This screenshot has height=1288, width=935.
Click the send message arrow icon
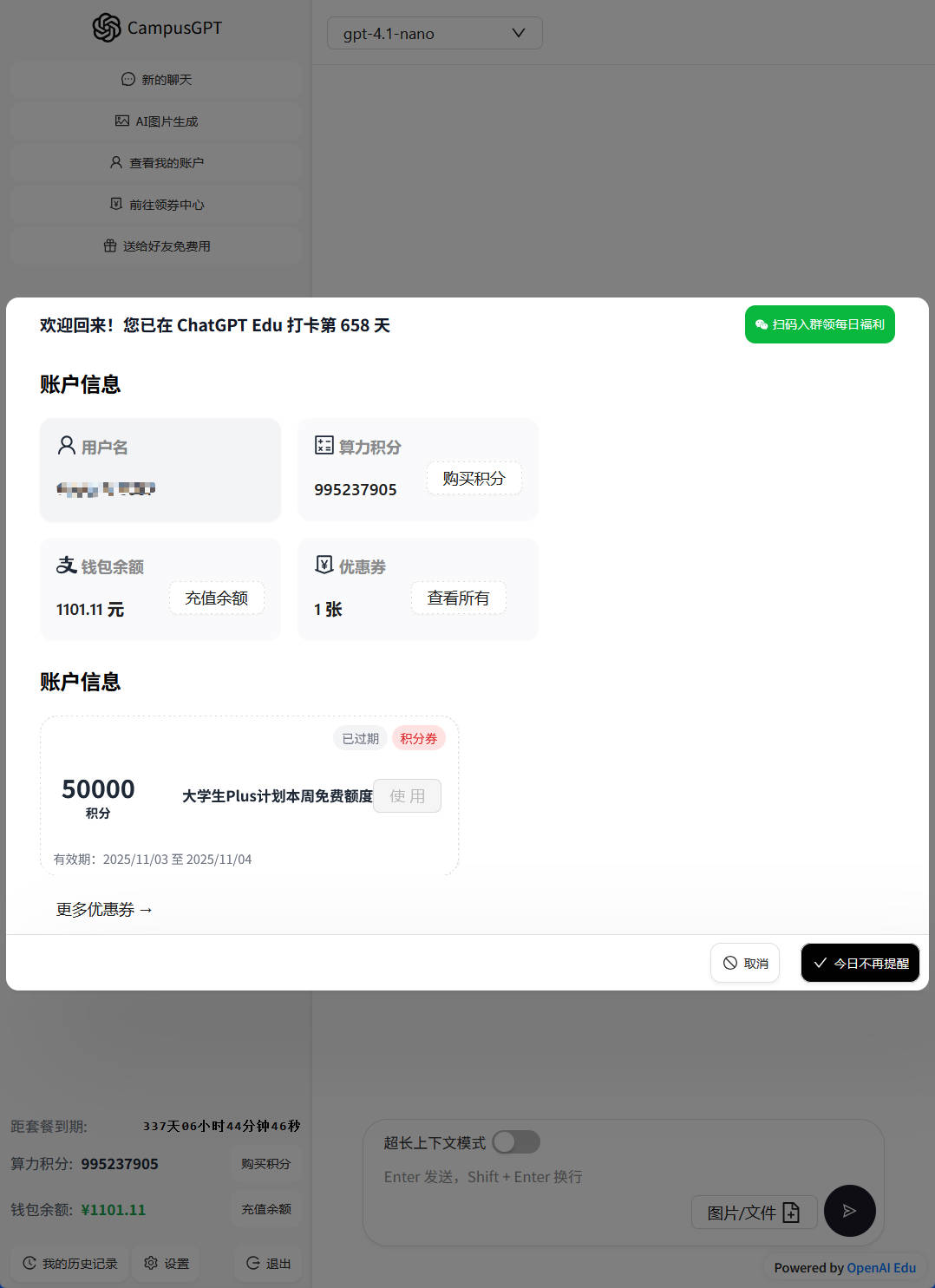coord(849,1211)
